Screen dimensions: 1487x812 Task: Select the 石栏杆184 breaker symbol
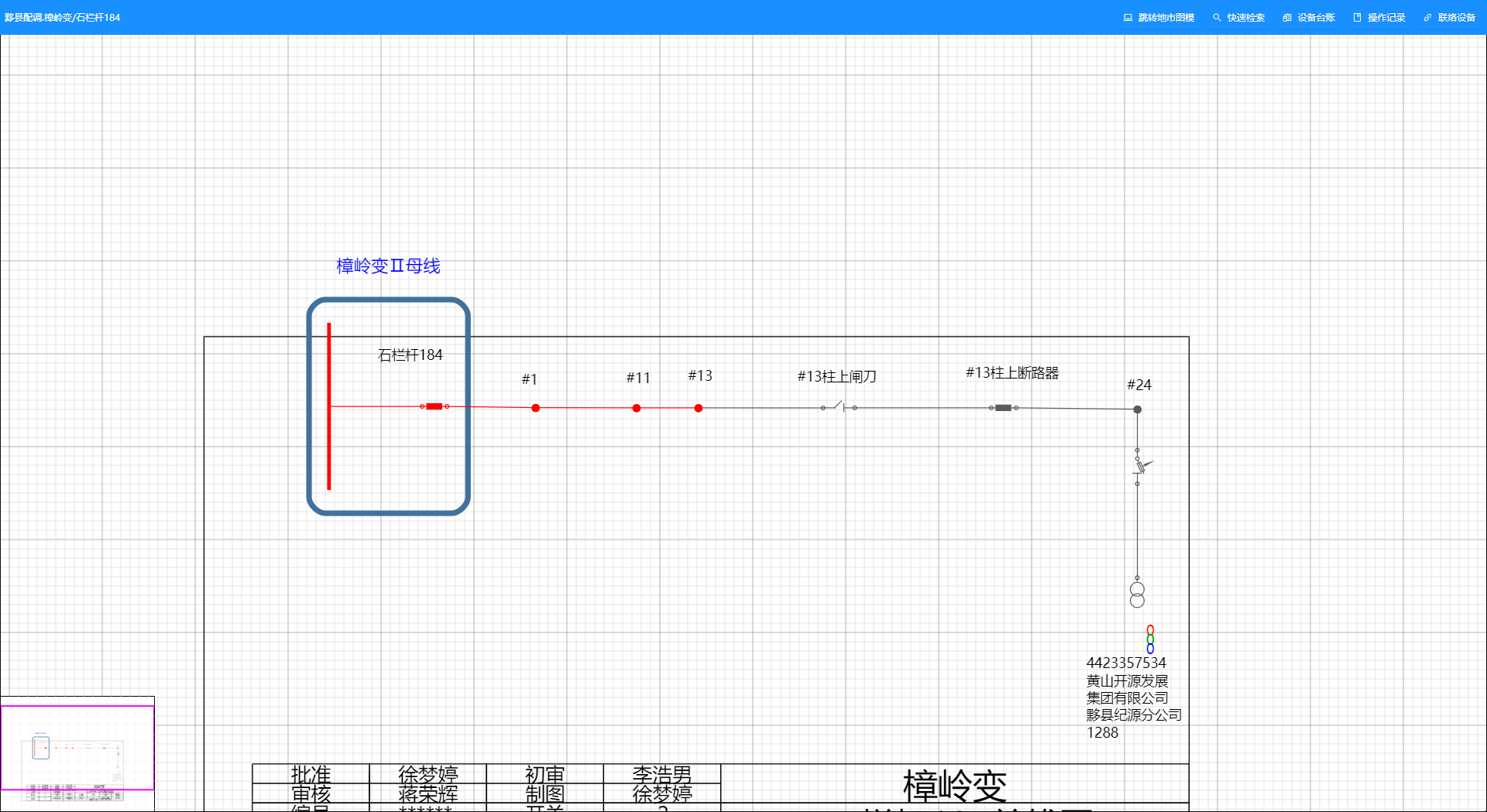[434, 406]
